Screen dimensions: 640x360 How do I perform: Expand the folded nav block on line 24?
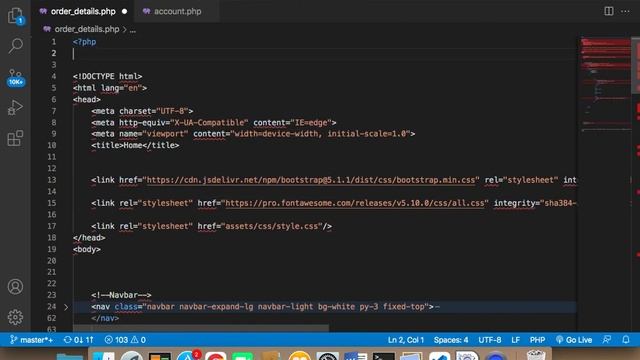coord(66,307)
